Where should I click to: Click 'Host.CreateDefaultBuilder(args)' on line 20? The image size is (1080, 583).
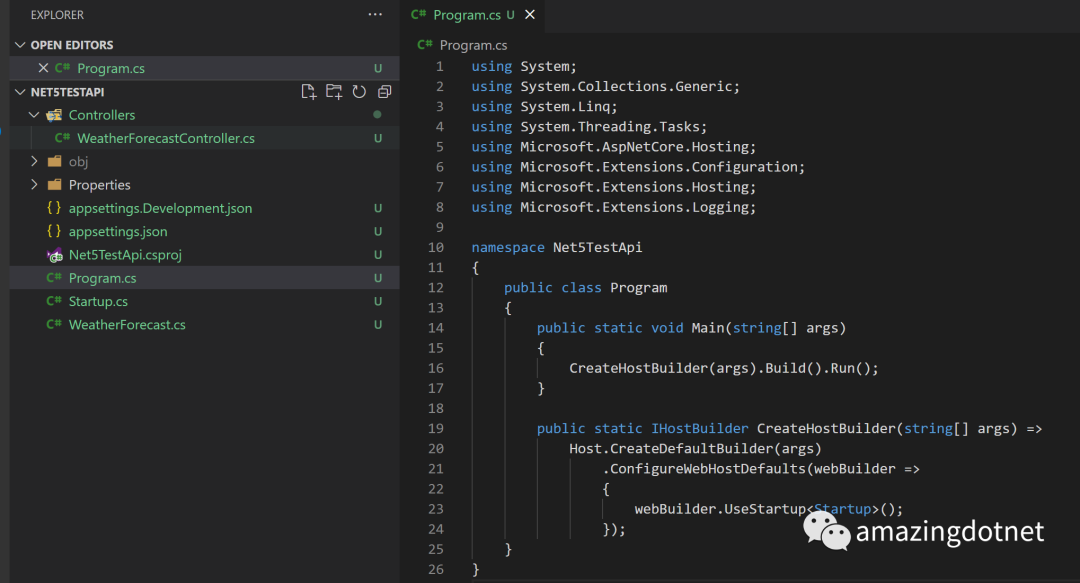click(x=695, y=449)
